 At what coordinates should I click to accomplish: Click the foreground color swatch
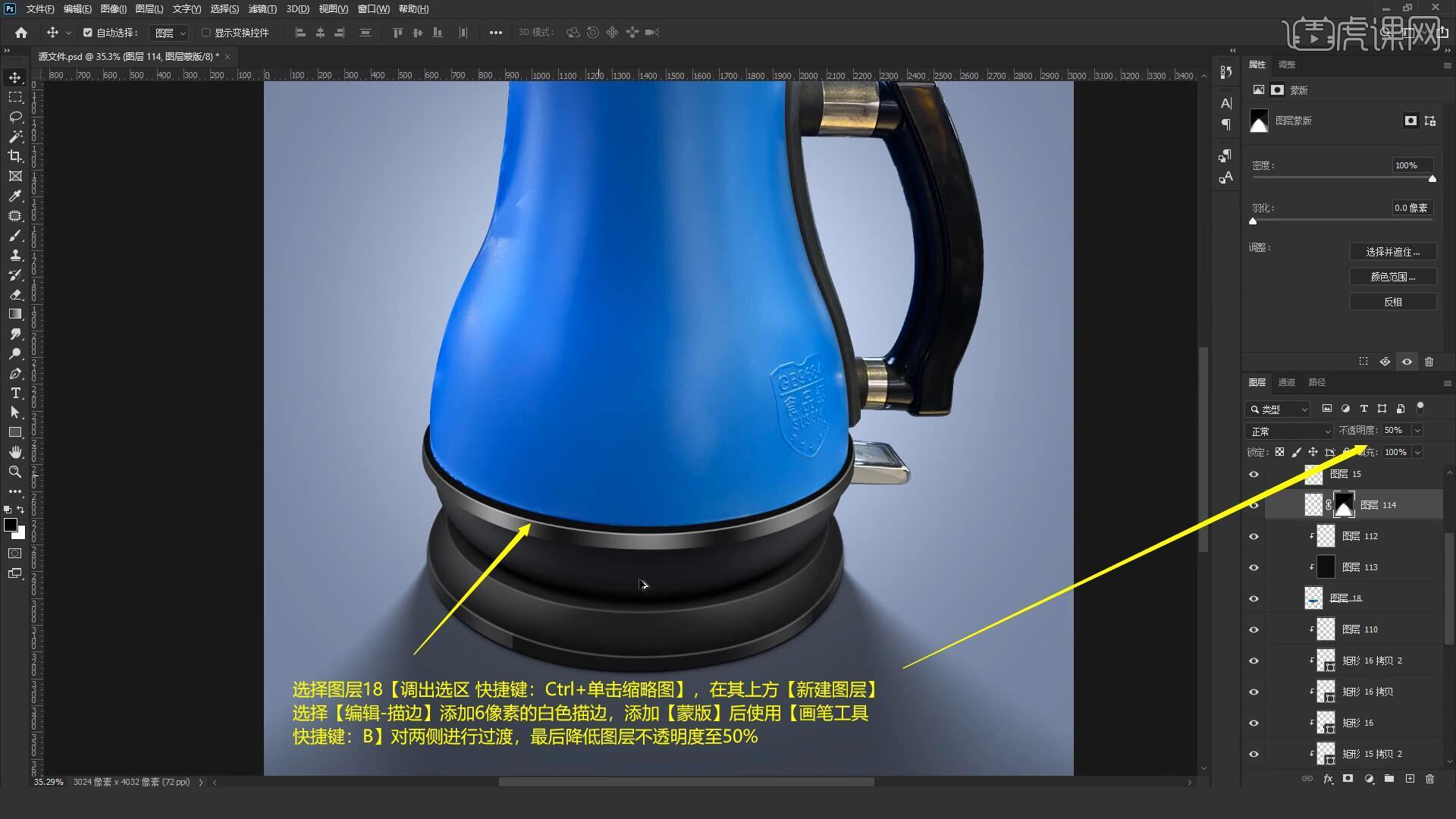coord(11,525)
